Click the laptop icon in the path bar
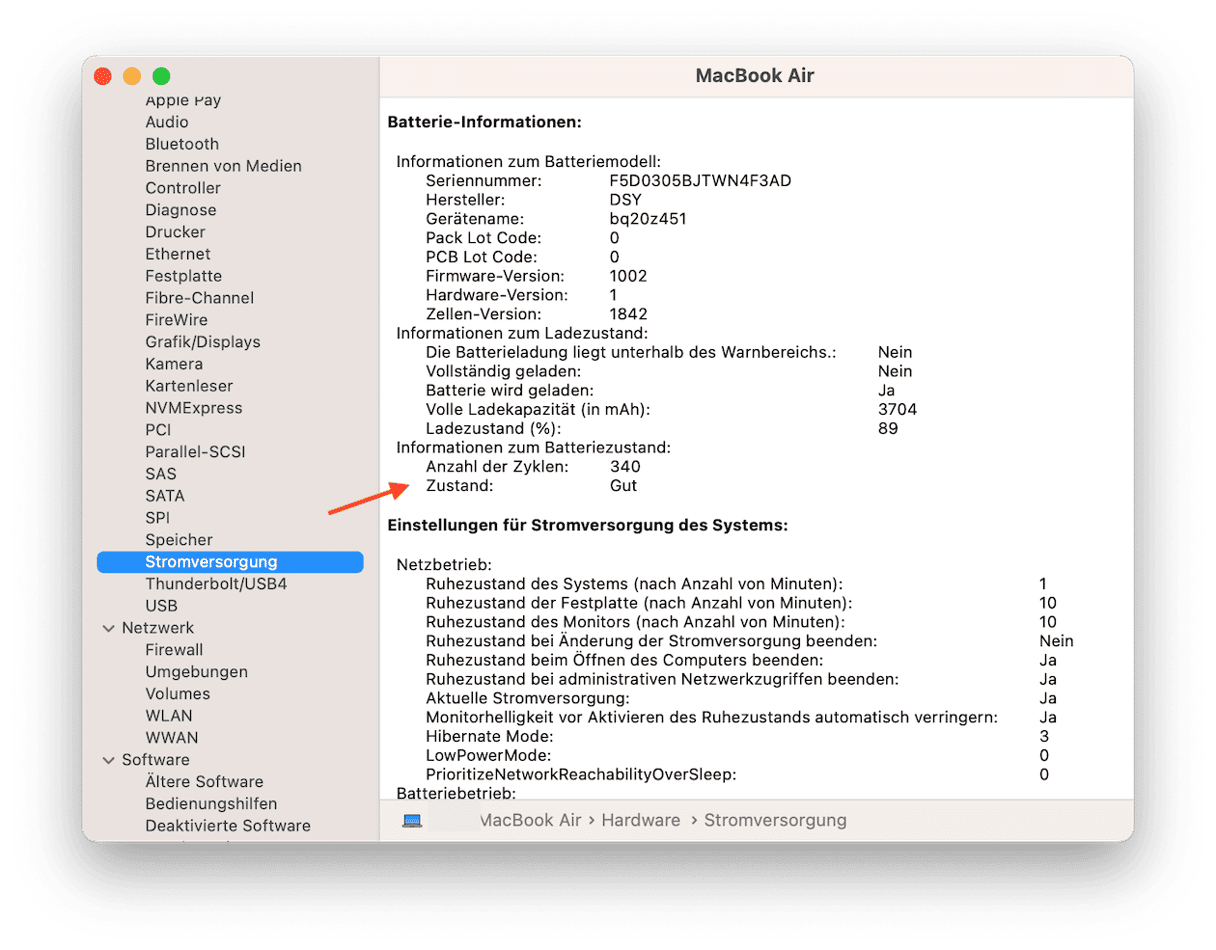Image resolution: width=1216 pixels, height=950 pixels. (x=412, y=820)
